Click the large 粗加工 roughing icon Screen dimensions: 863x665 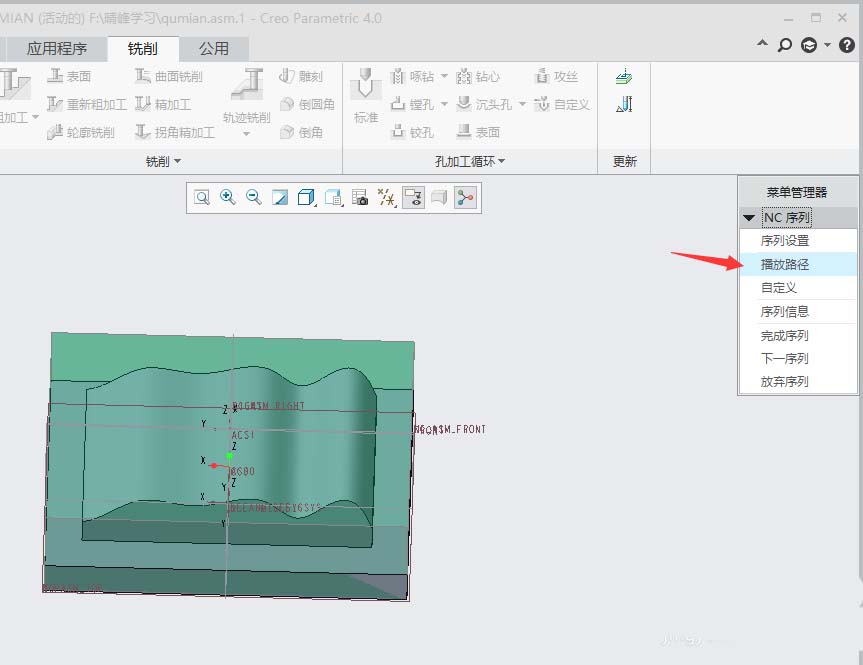(15, 85)
